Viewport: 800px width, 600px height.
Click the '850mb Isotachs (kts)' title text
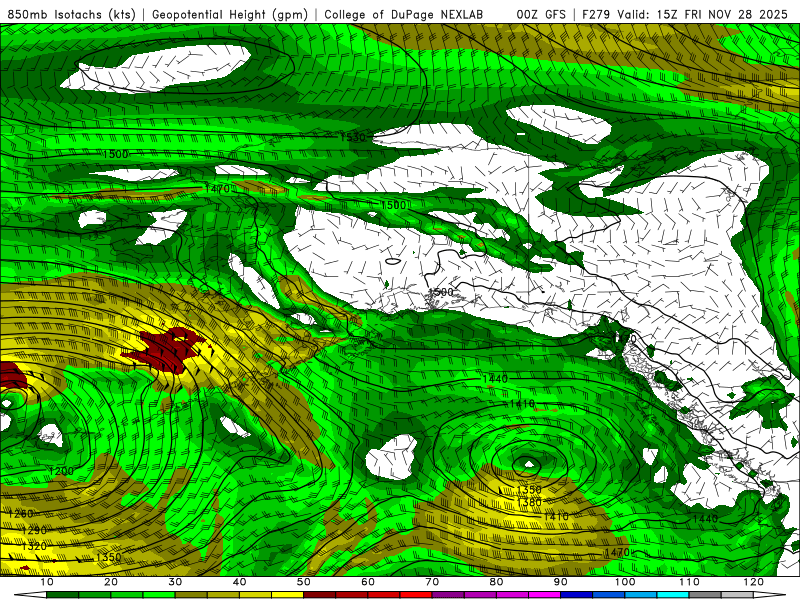click(71, 14)
